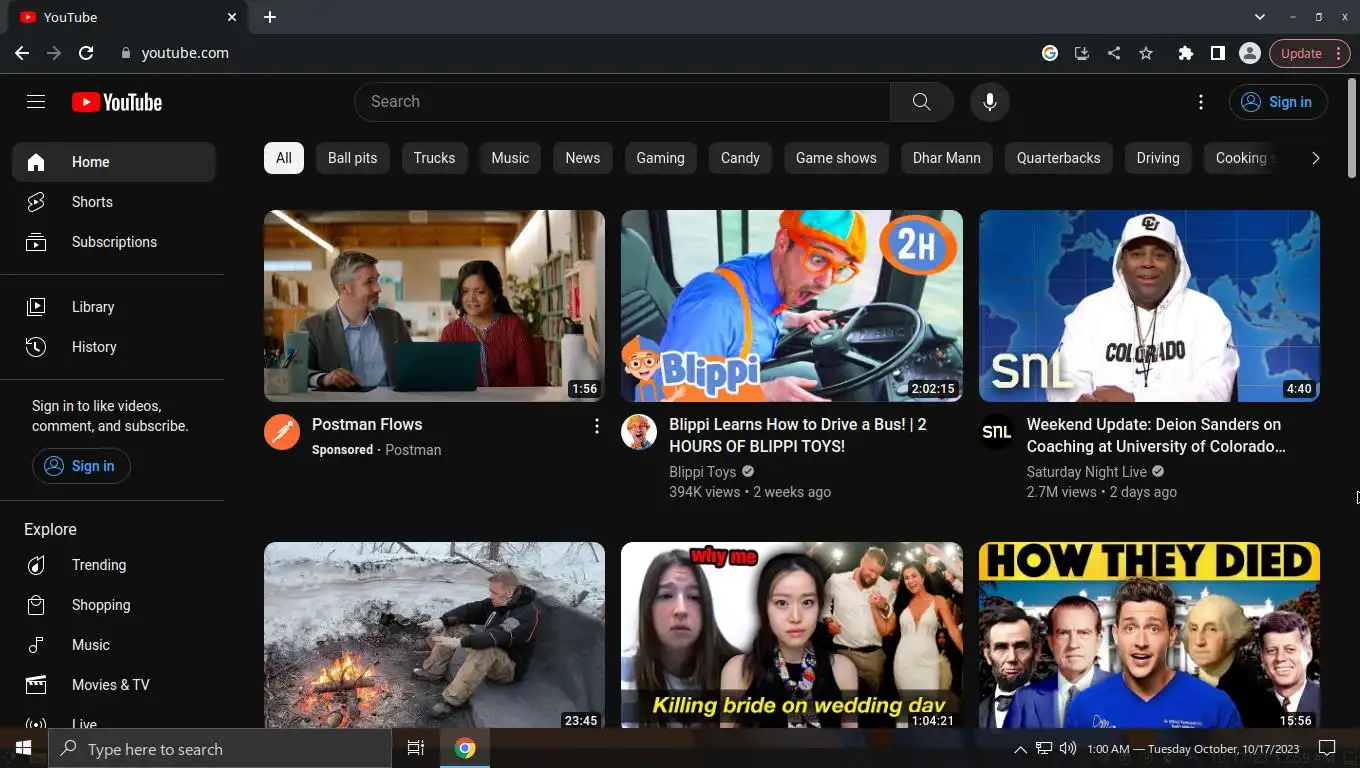Select the Candy filter chip
Viewport: 1360px width, 768px height.
(740, 158)
